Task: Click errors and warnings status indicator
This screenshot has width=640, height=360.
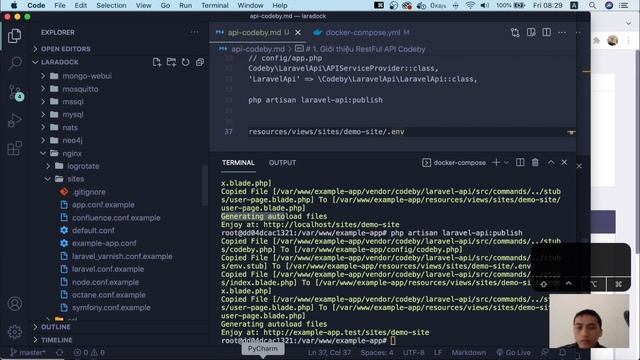Action: [89, 353]
